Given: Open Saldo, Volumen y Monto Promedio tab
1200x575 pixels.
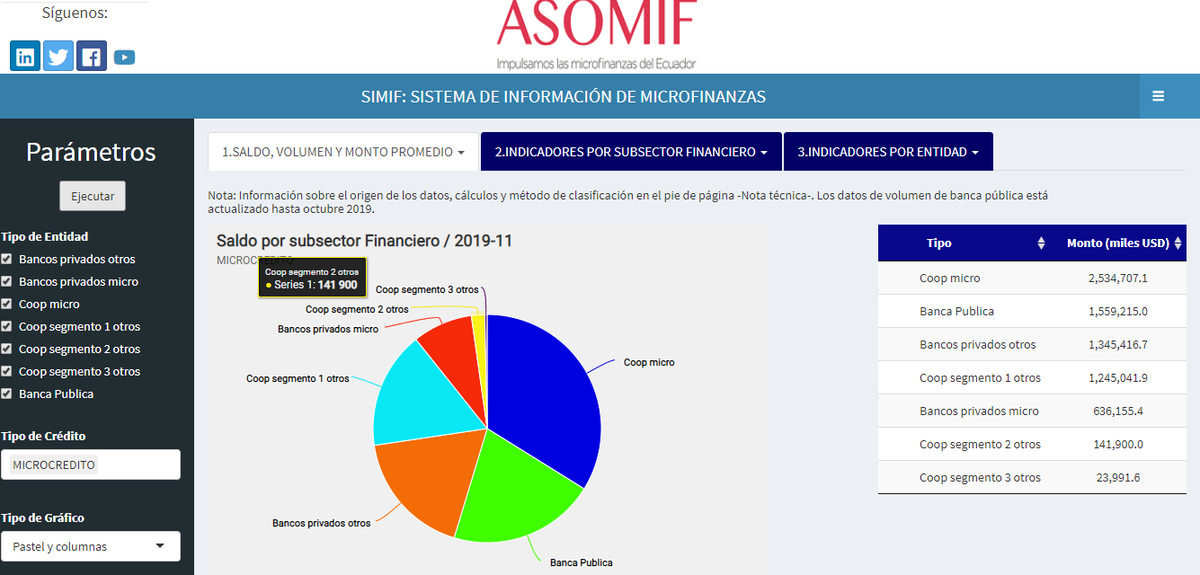Looking at the screenshot, I should pyautogui.click(x=343, y=152).
